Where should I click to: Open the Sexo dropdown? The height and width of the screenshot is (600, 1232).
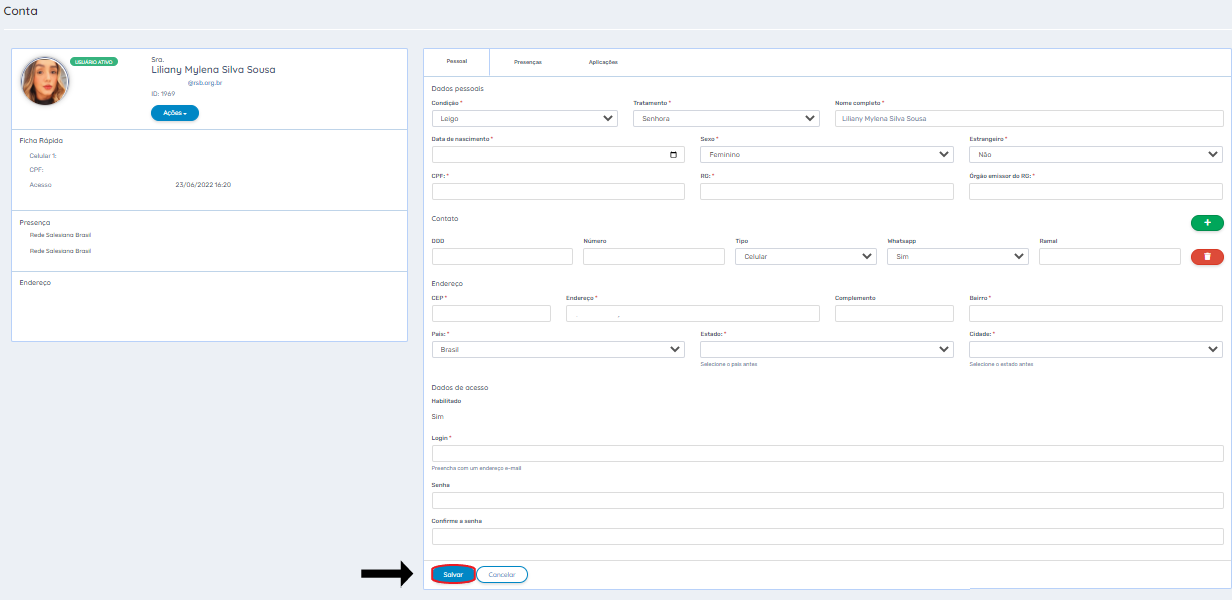(x=826, y=155)
